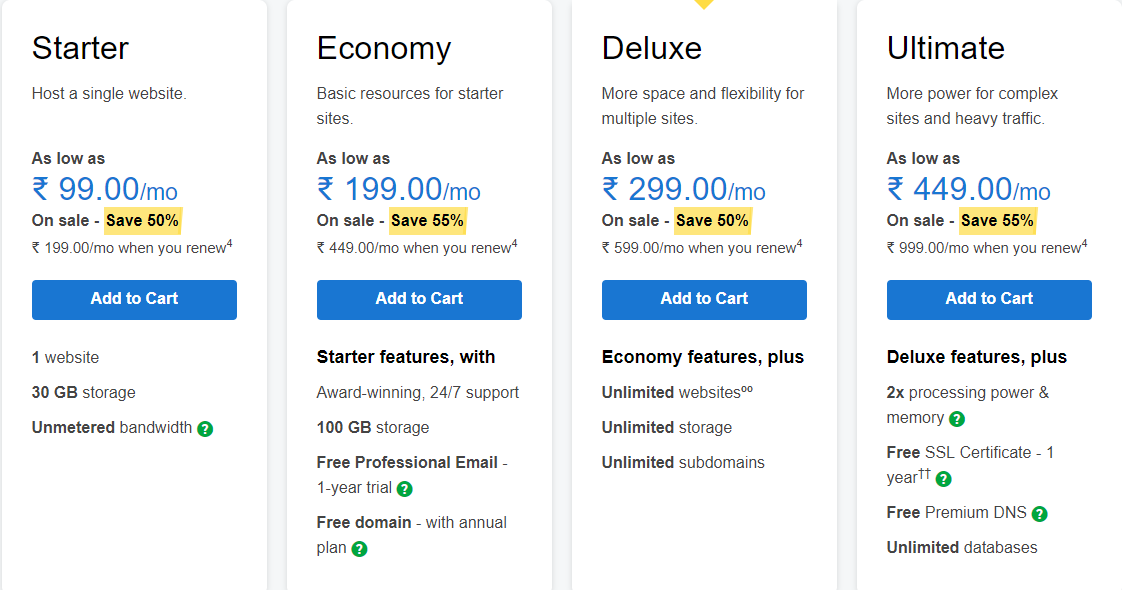1122x590 pixels.
Task: Click help icon beside Free domain annual plan
Action: pos(359,549)
